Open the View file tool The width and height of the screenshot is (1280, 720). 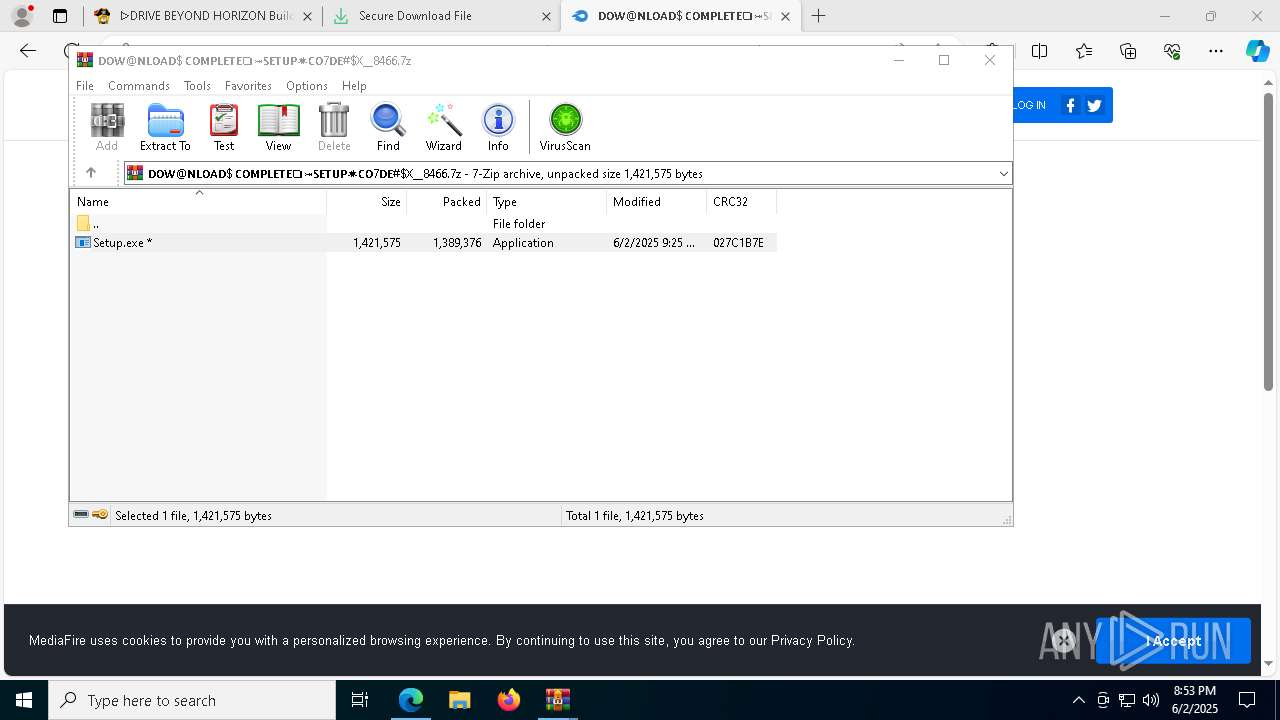coord(278,127)
